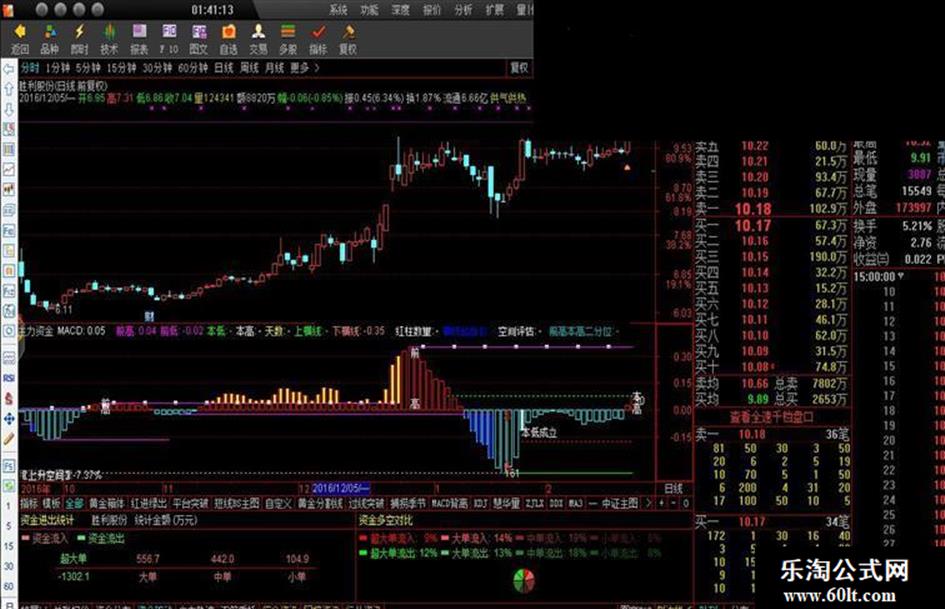Open the 15:00:00 time dropdown arrow
The height and width of the screenshot is (609, 945).
[901, 276]
